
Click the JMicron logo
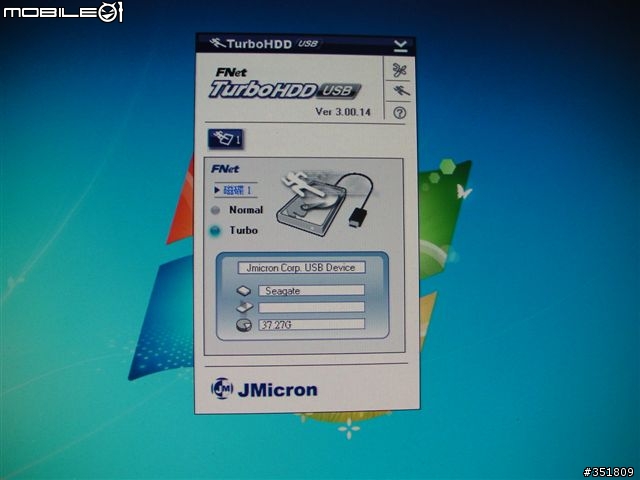pos(264,389)
